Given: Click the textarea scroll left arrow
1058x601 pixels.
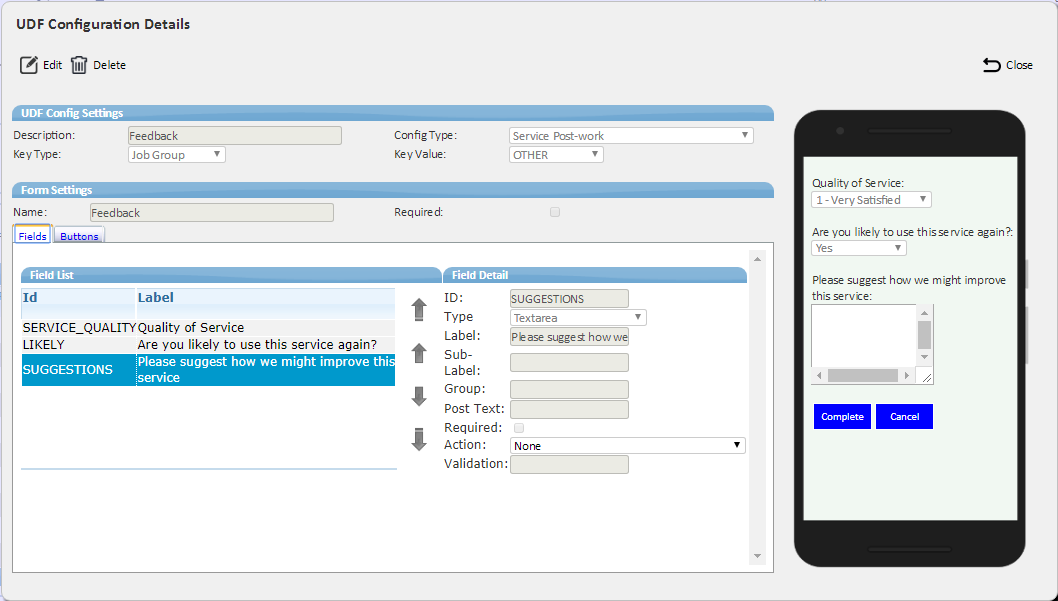Looking at the screenshot, I should click(819, 375).
